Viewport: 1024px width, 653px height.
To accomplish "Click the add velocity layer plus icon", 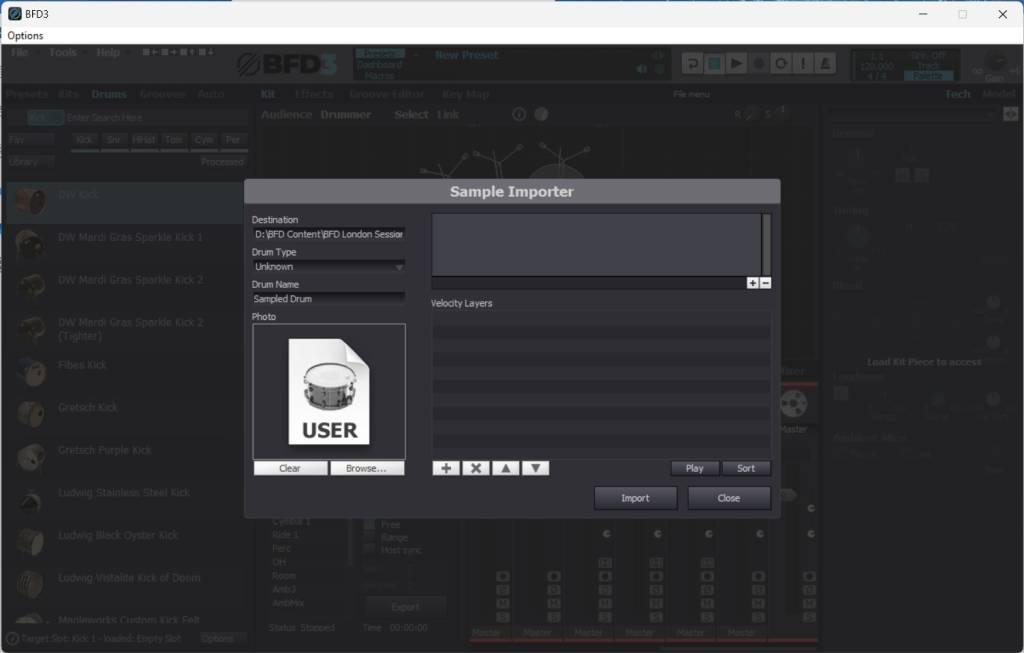I will [445, 467].
